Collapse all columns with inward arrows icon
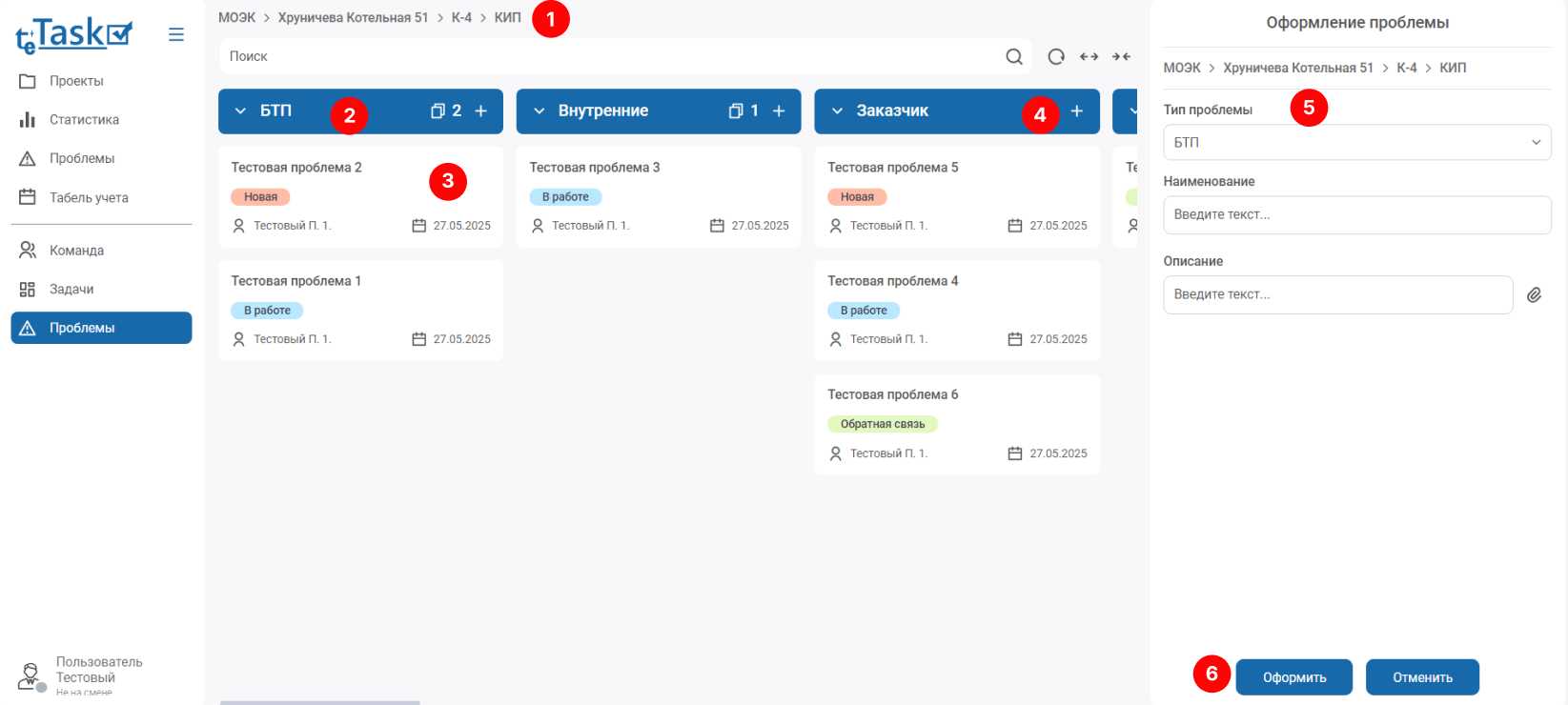Image resolution: width=1568 pixels, height=705 pixels. pyautogui.click(x=1122, y=56)
